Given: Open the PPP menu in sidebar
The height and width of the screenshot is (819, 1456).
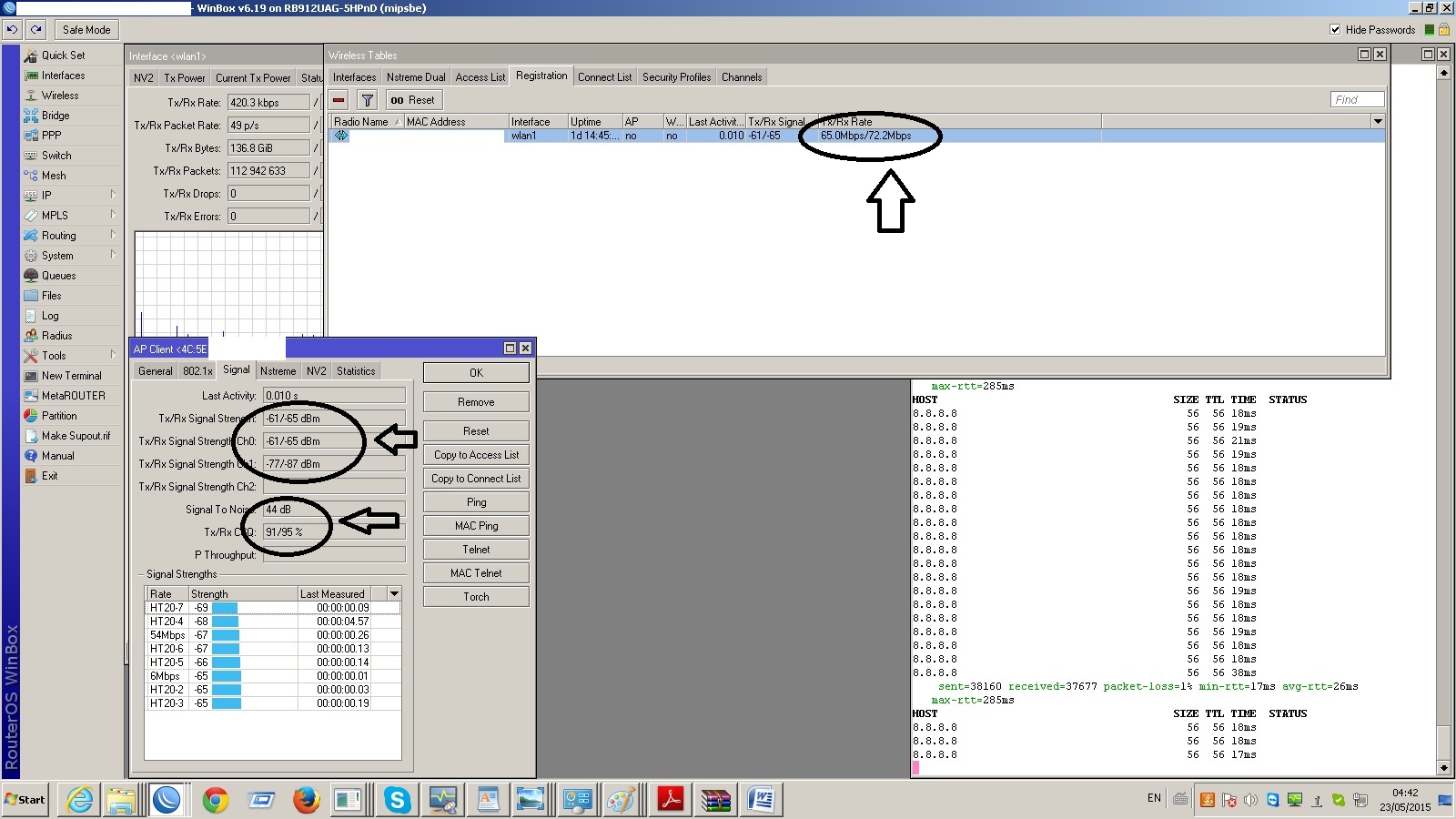Looking at the screenshot, I should [x=52, y=136].
